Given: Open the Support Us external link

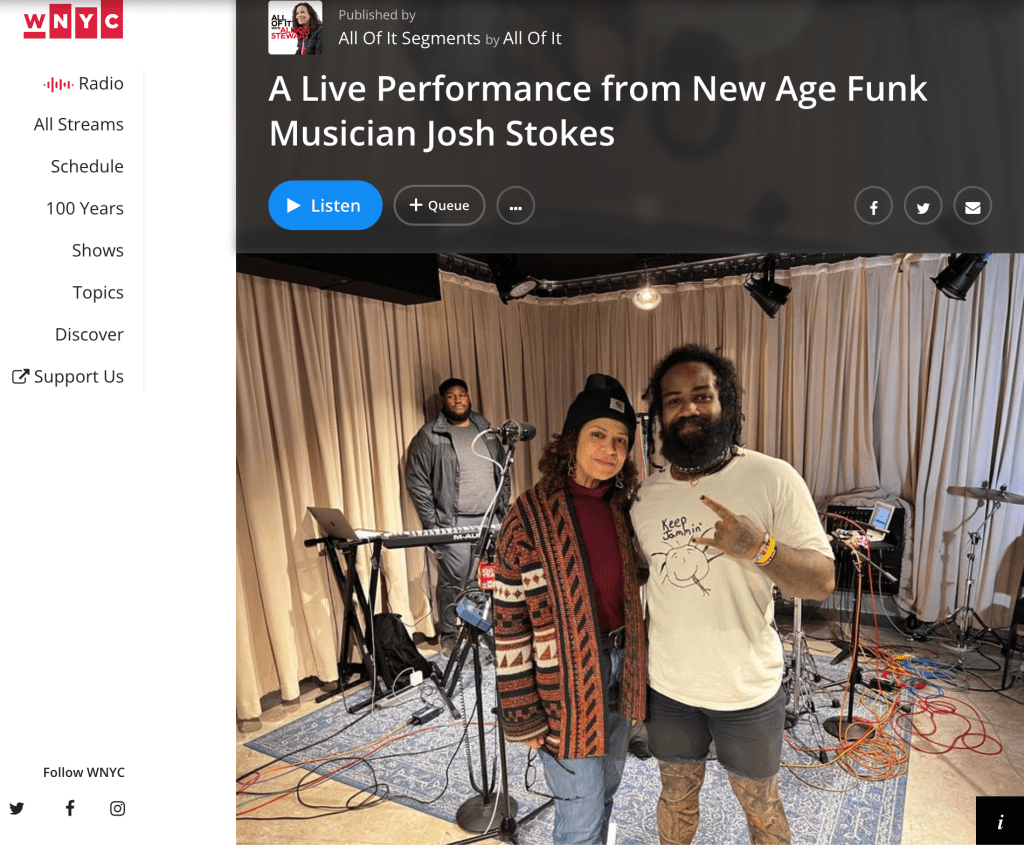Looking at the screenshot, I should pyautogui.click(x=68, y=377).
